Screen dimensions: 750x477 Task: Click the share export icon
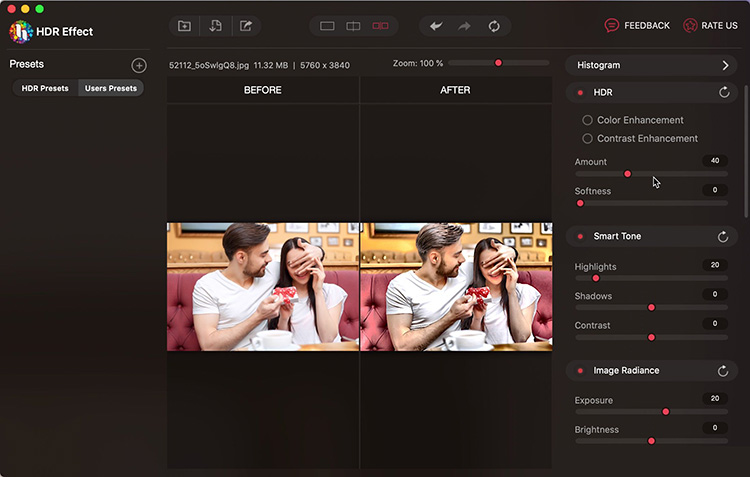coord(246,26)
